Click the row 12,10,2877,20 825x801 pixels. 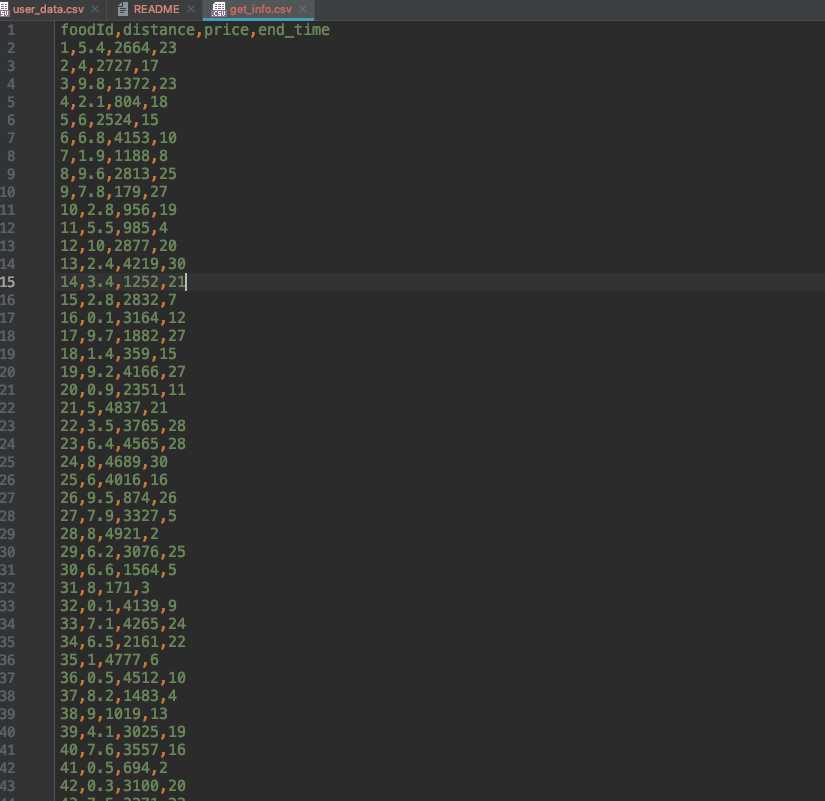(x=118, y=246)
